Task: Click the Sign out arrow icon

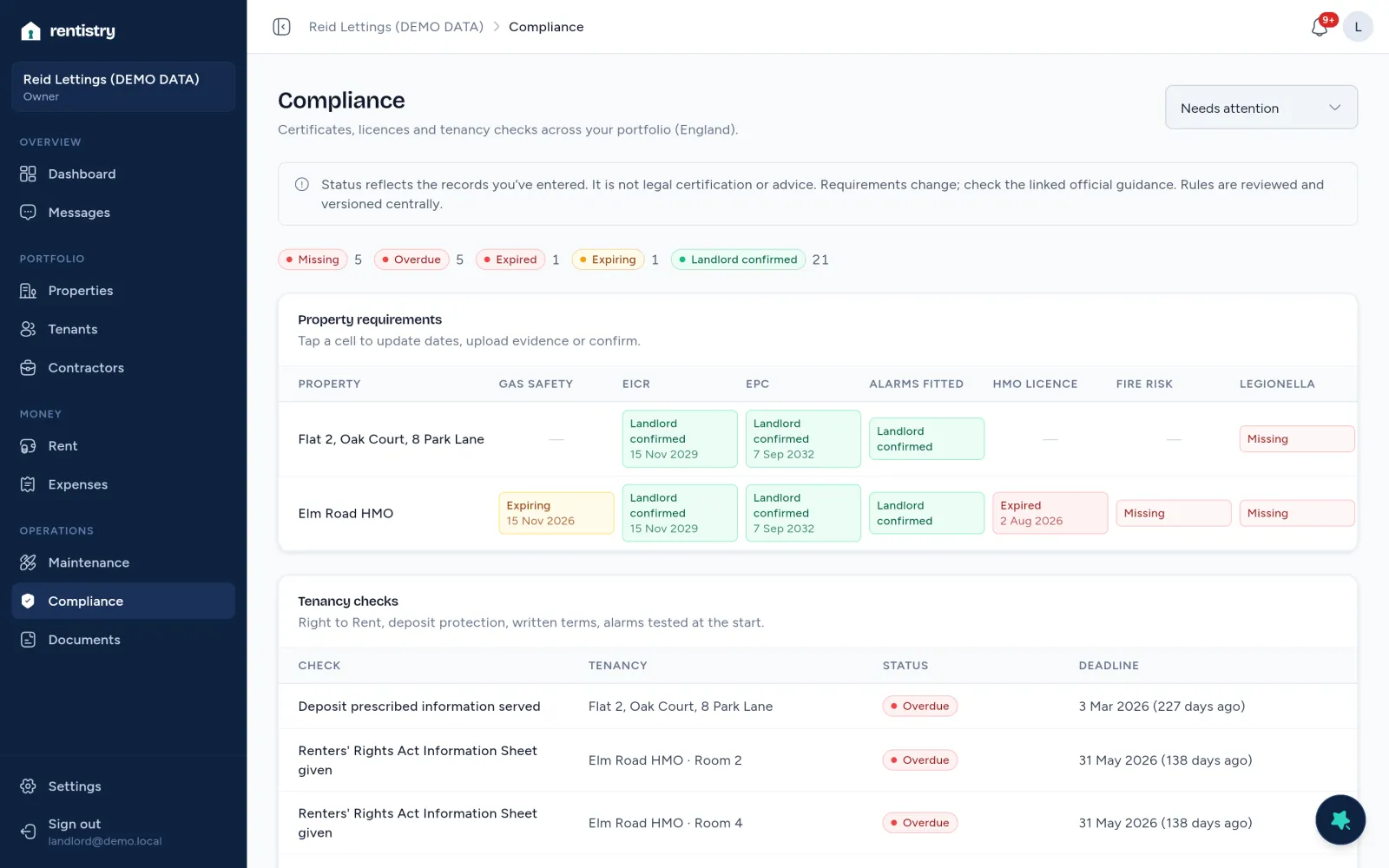Action: point(28,832)
